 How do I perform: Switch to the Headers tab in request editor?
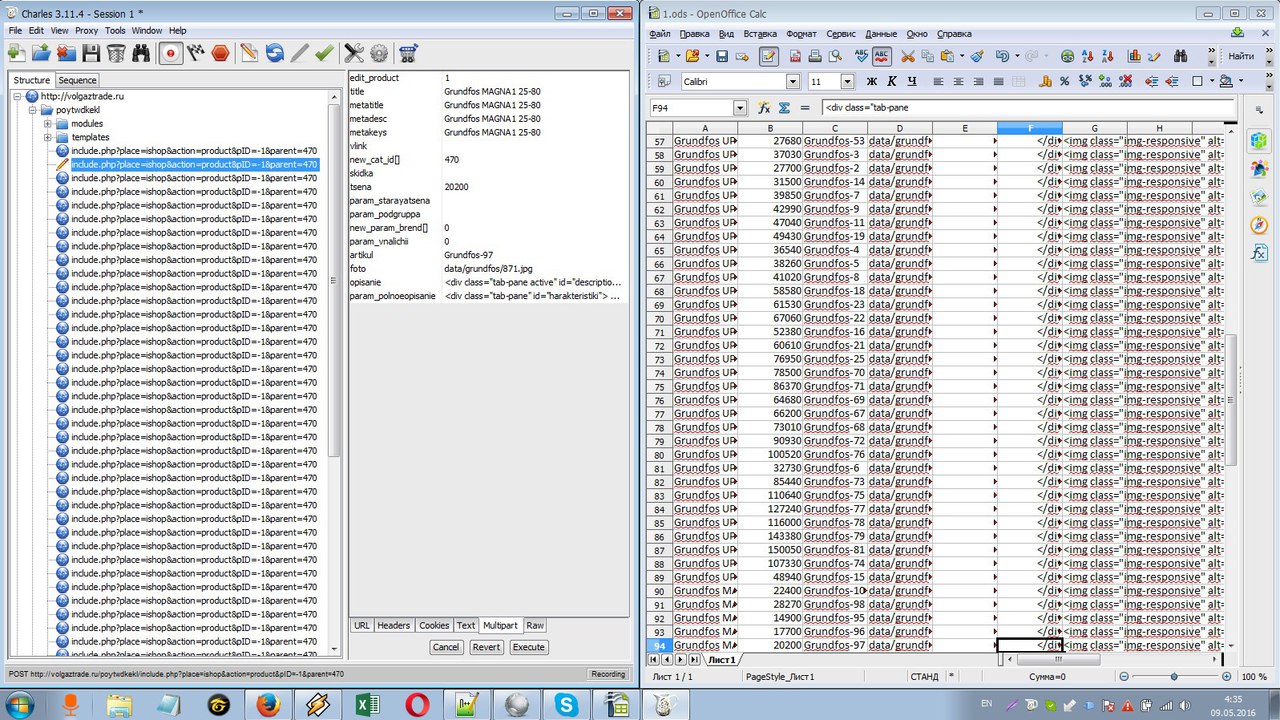393,625
